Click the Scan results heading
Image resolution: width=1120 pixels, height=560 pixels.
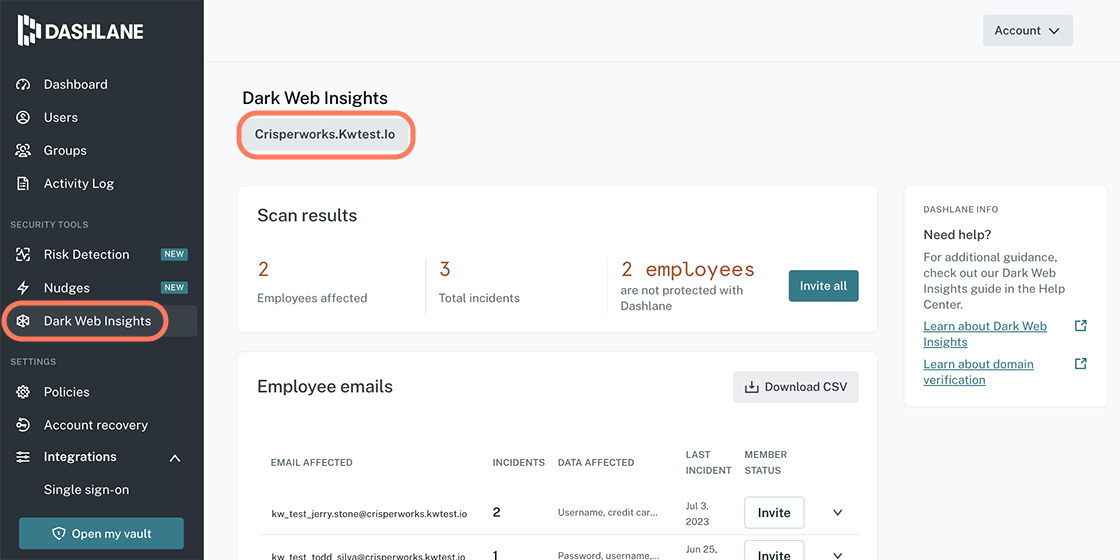point(307,215)
